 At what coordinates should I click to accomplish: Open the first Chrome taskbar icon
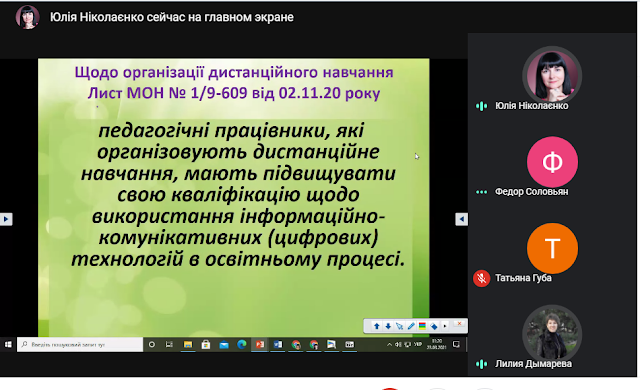tap(296, 345)
